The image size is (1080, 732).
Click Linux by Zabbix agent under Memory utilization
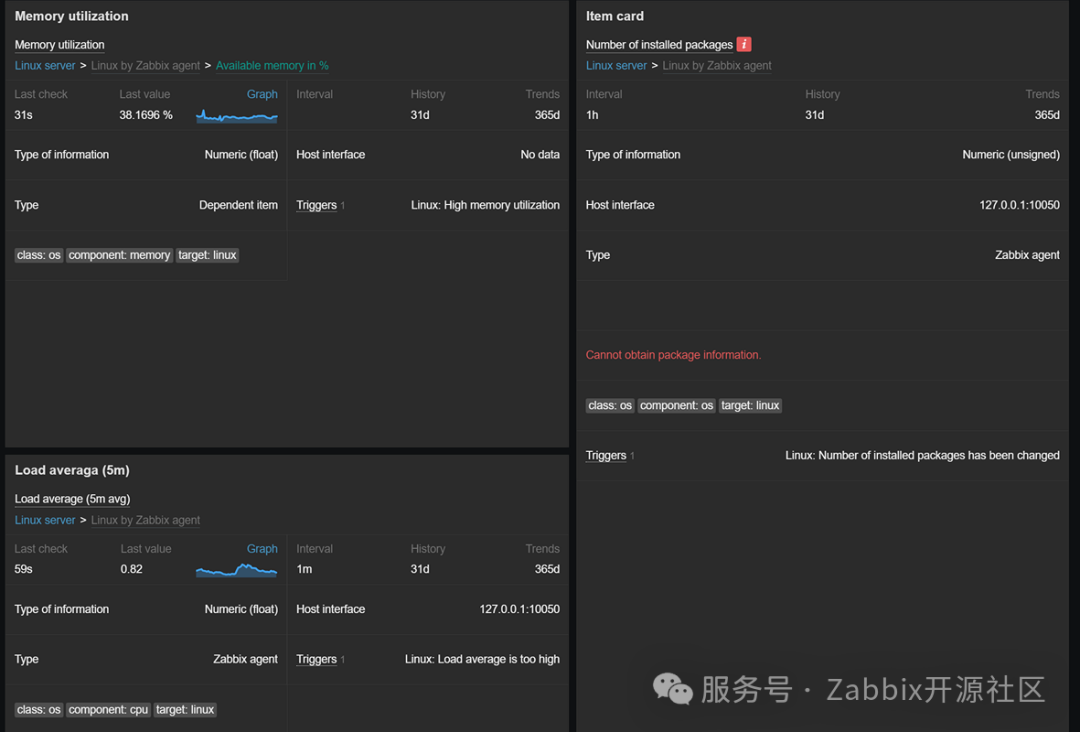coord(145,66)
